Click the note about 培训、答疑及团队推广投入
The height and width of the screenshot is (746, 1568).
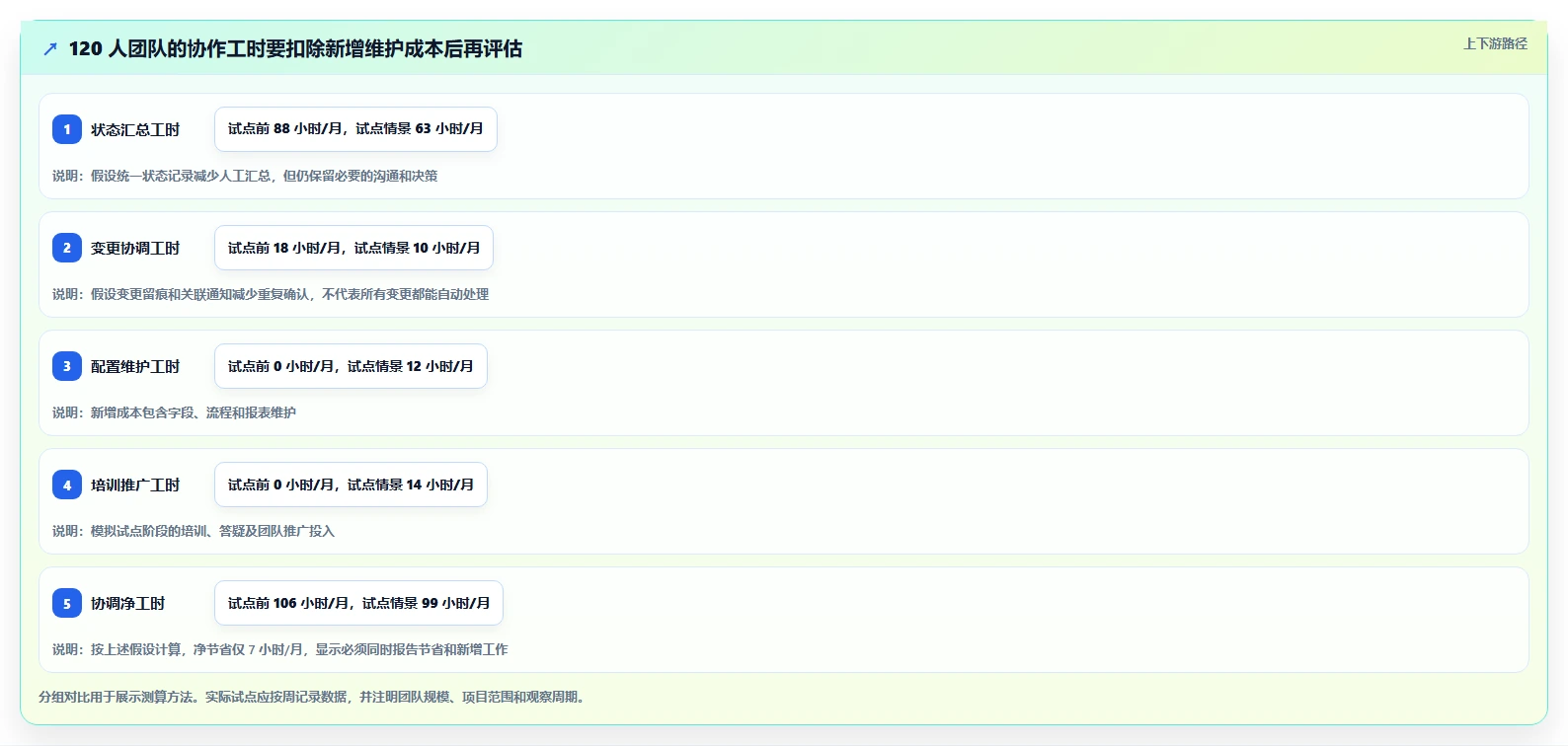[194, 531]
